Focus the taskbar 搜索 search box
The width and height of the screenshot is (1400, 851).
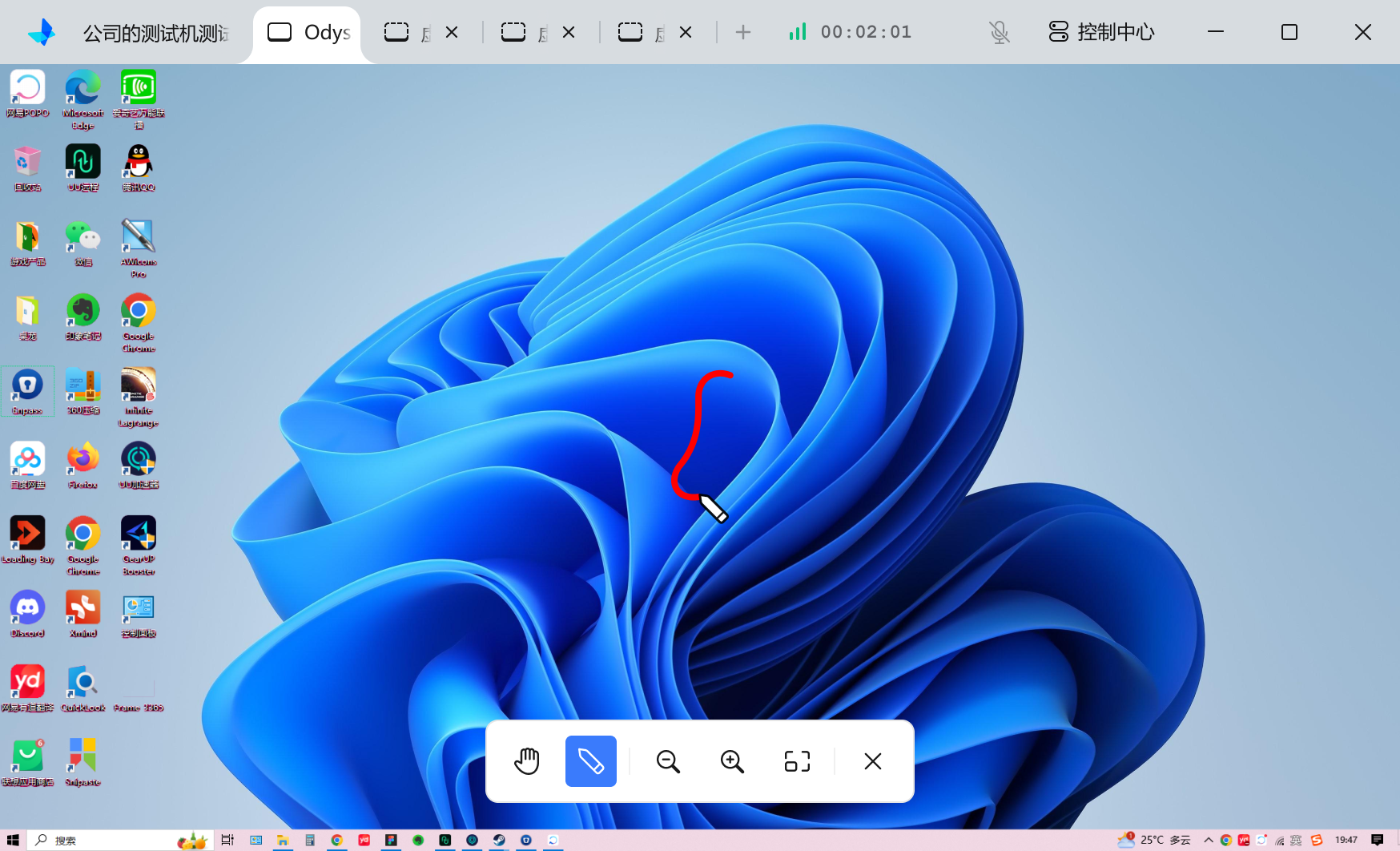click(120, 840)
